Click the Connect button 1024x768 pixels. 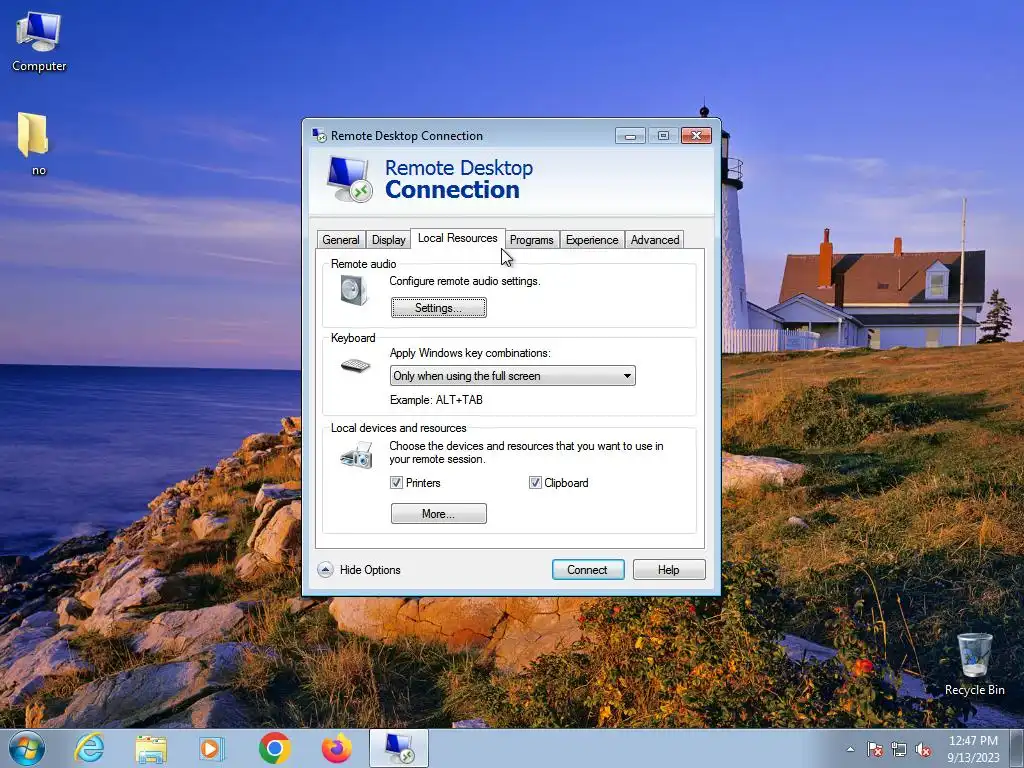(588, 569)
